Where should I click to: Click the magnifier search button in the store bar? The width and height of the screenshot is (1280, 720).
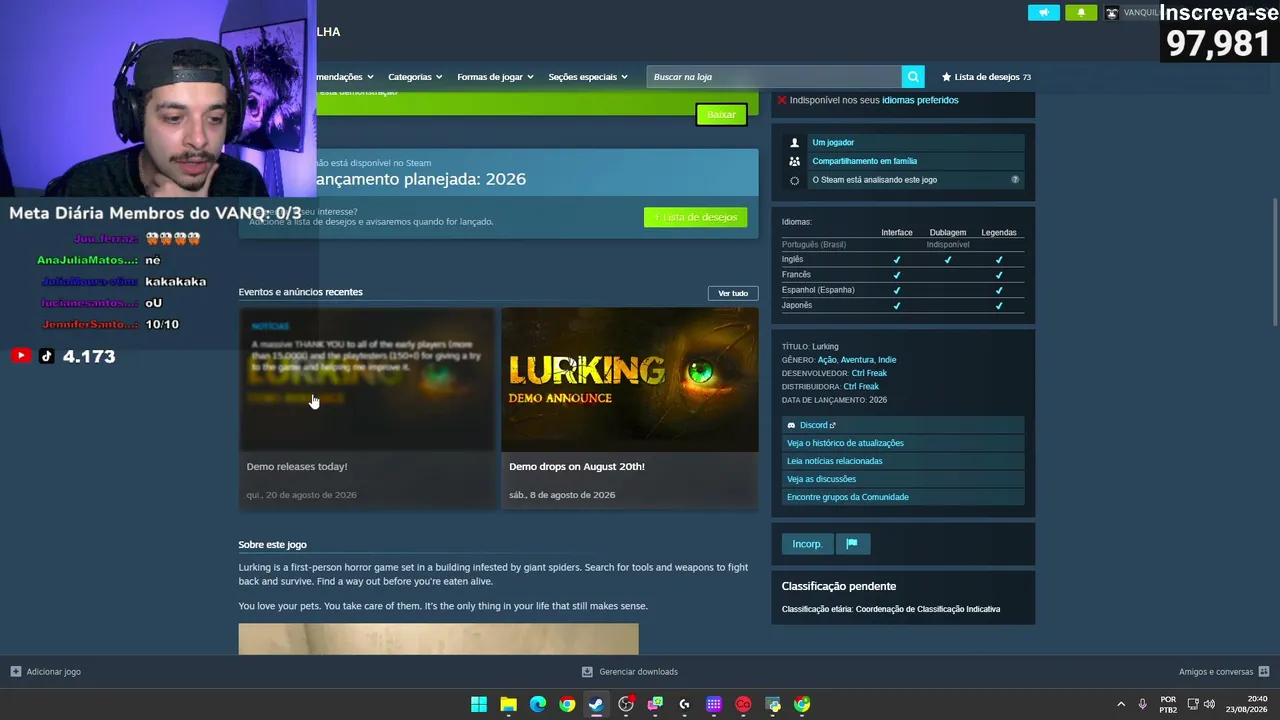[912, 77]
